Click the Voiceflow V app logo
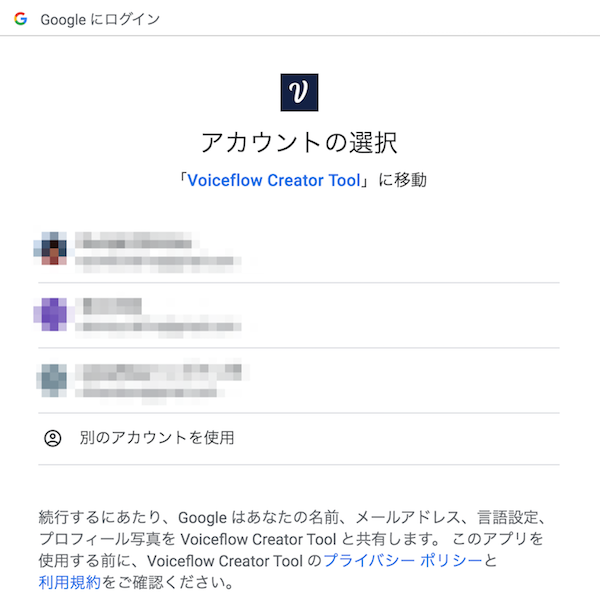Viewport: 600px width, 596px height. [299, 93]
